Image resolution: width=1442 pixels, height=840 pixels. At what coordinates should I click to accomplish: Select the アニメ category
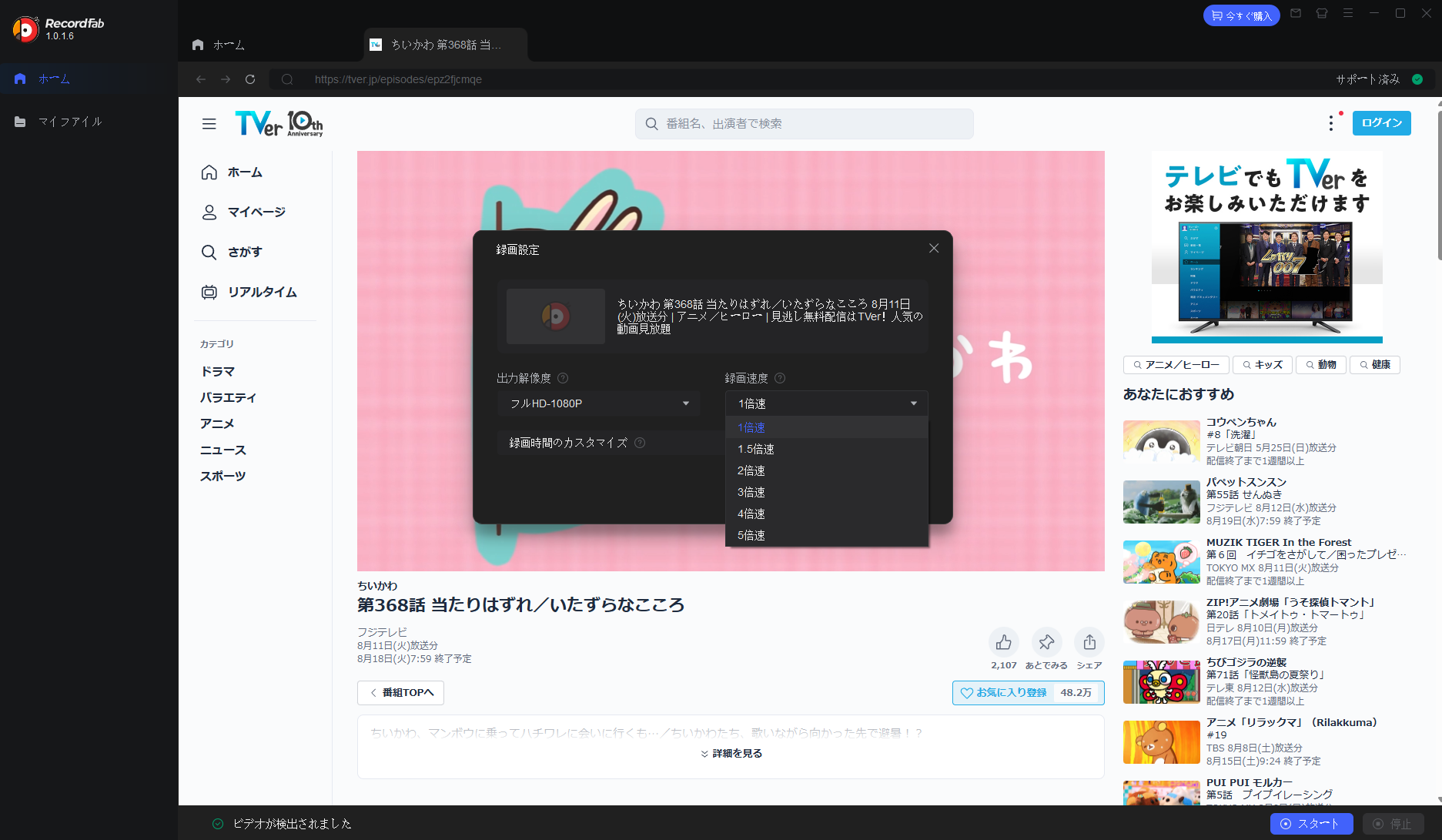218,424
